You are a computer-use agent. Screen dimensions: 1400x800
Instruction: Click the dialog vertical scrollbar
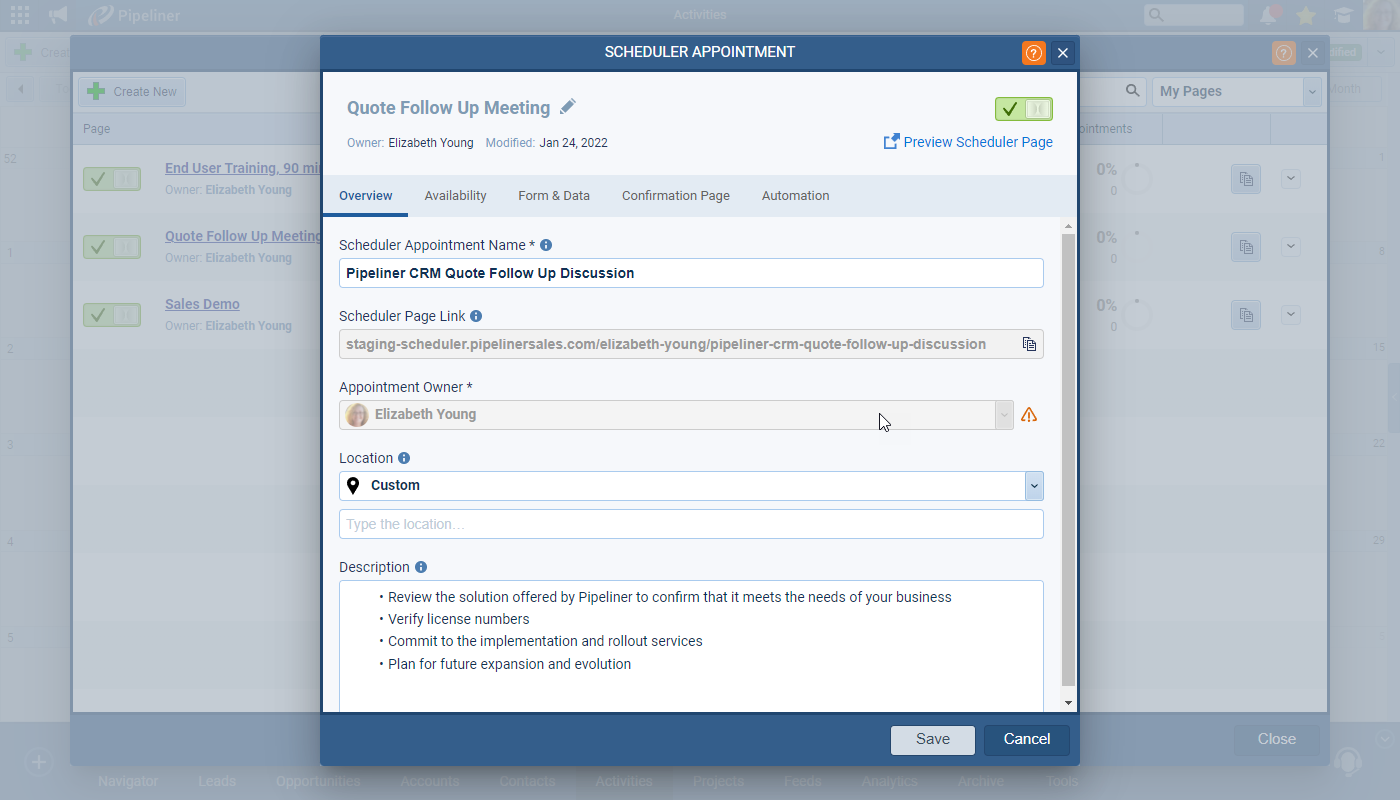click(x=1068, y=450)
